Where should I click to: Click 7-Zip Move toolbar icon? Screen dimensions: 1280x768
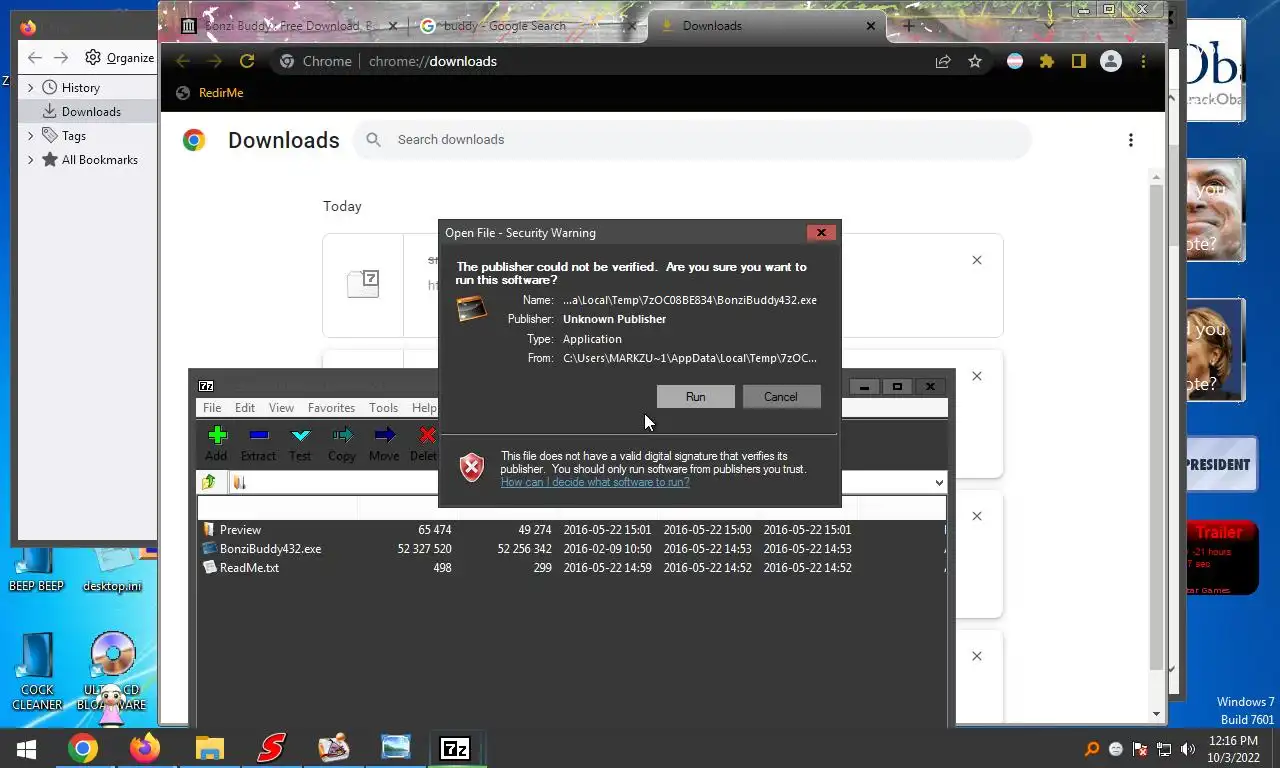click(x=384, y=444)
